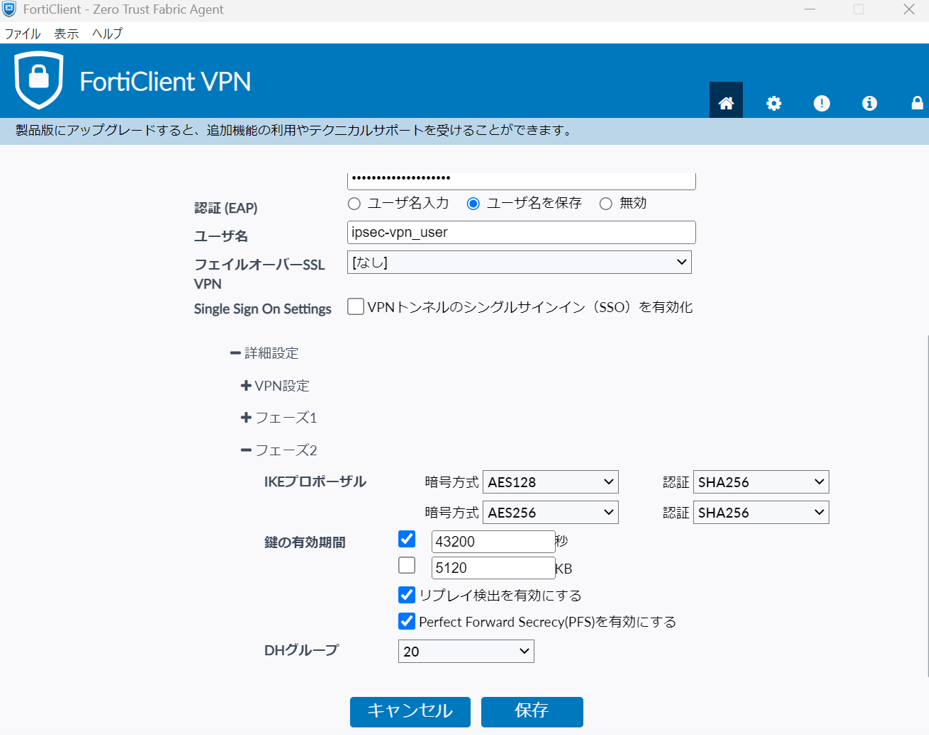
Task: Open the ファイル menu
Action: point(23,34)
